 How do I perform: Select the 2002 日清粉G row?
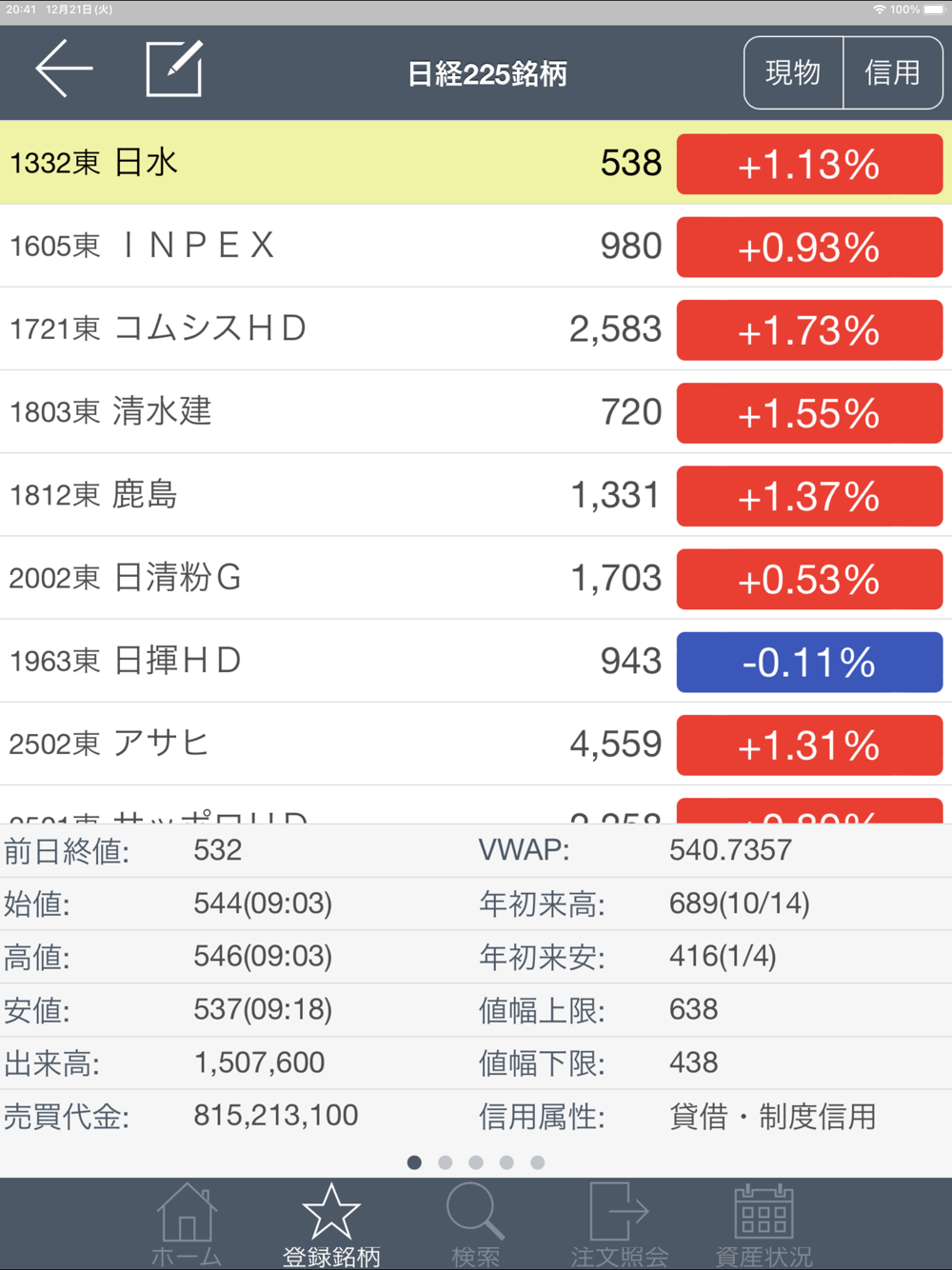click(x=476, y=577)
